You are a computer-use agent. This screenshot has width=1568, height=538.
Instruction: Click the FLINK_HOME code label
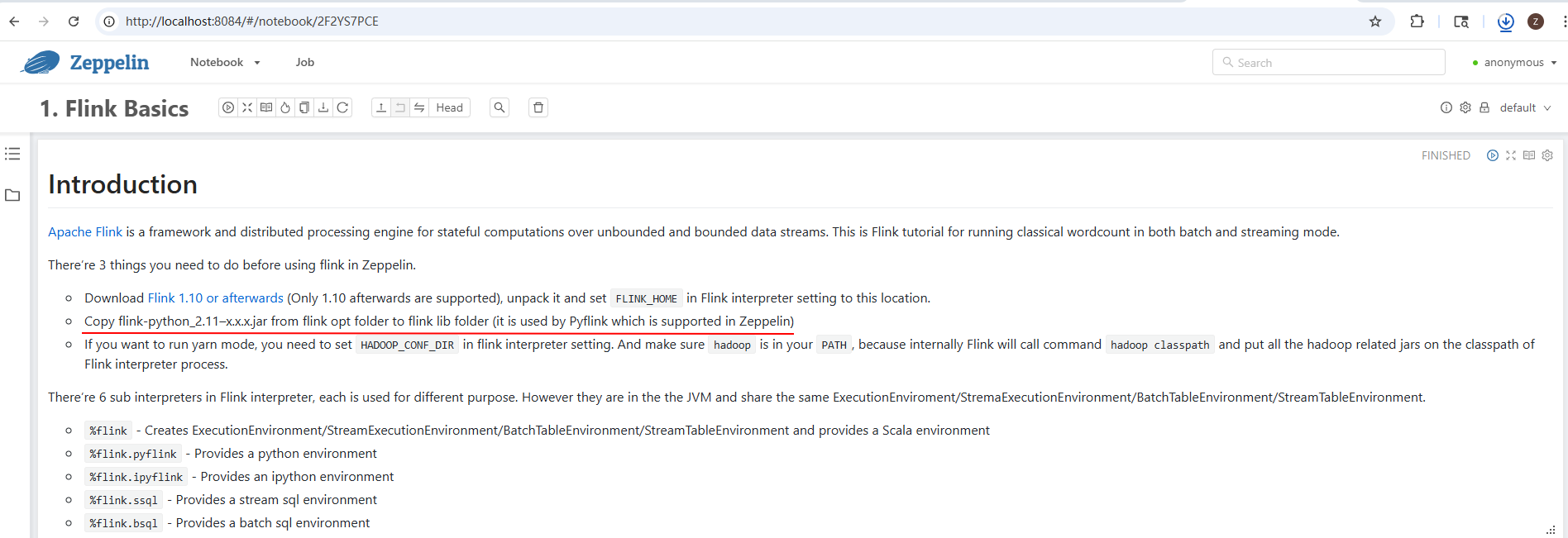coord(646,299)
